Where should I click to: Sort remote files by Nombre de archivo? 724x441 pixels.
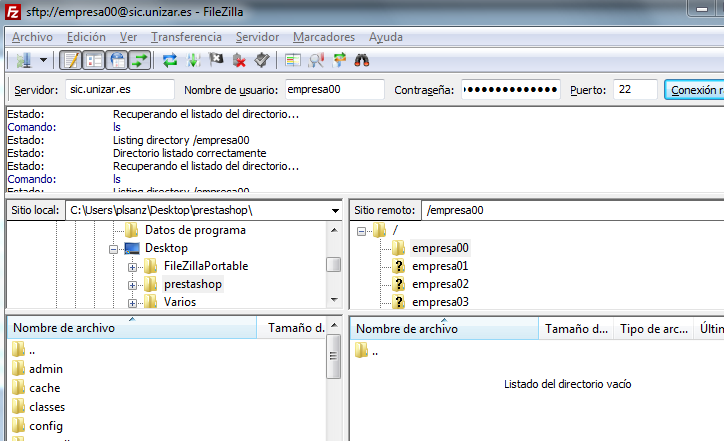point(444,329)
